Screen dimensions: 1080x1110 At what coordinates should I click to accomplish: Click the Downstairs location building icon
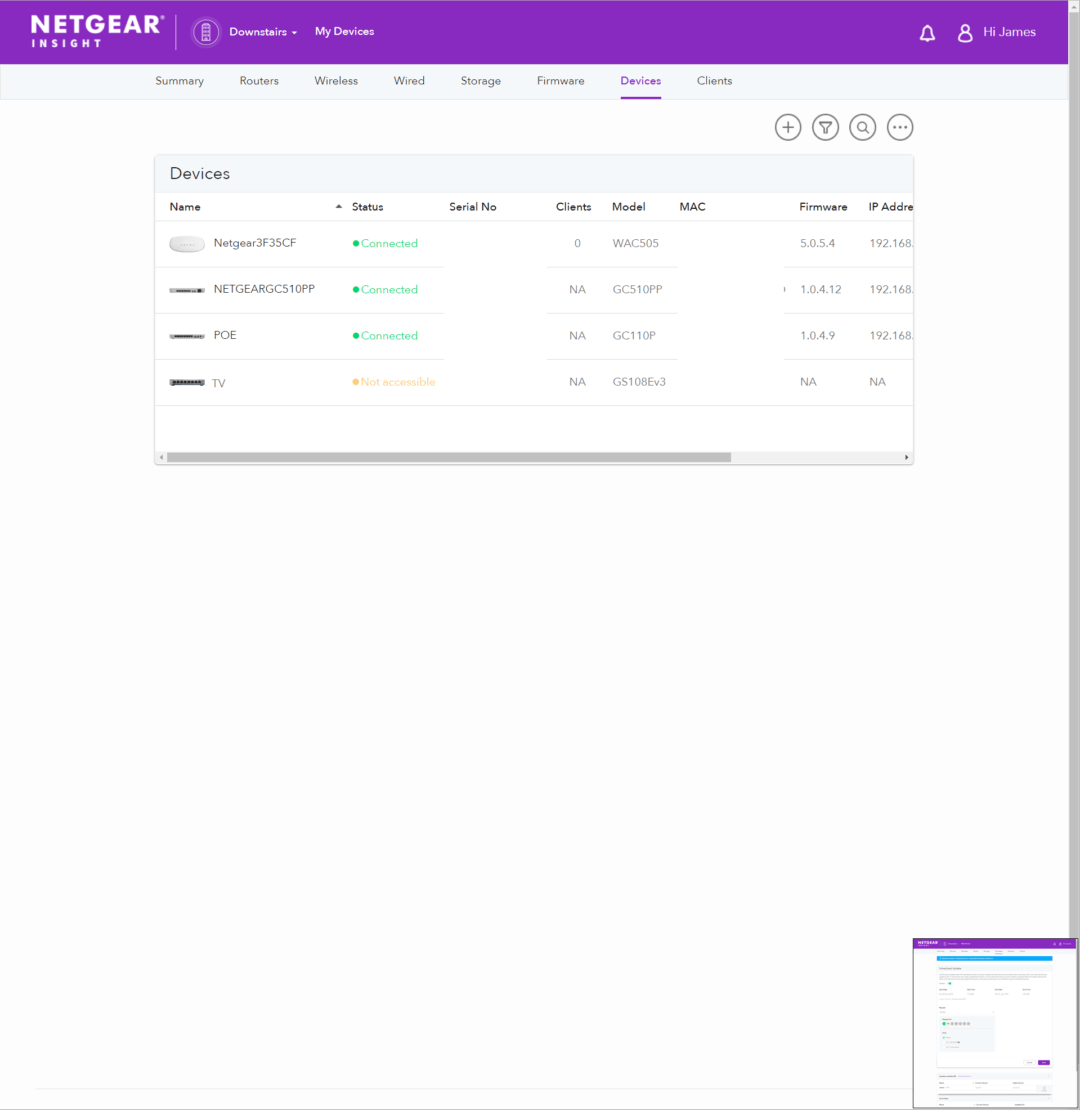coord(206,31)
